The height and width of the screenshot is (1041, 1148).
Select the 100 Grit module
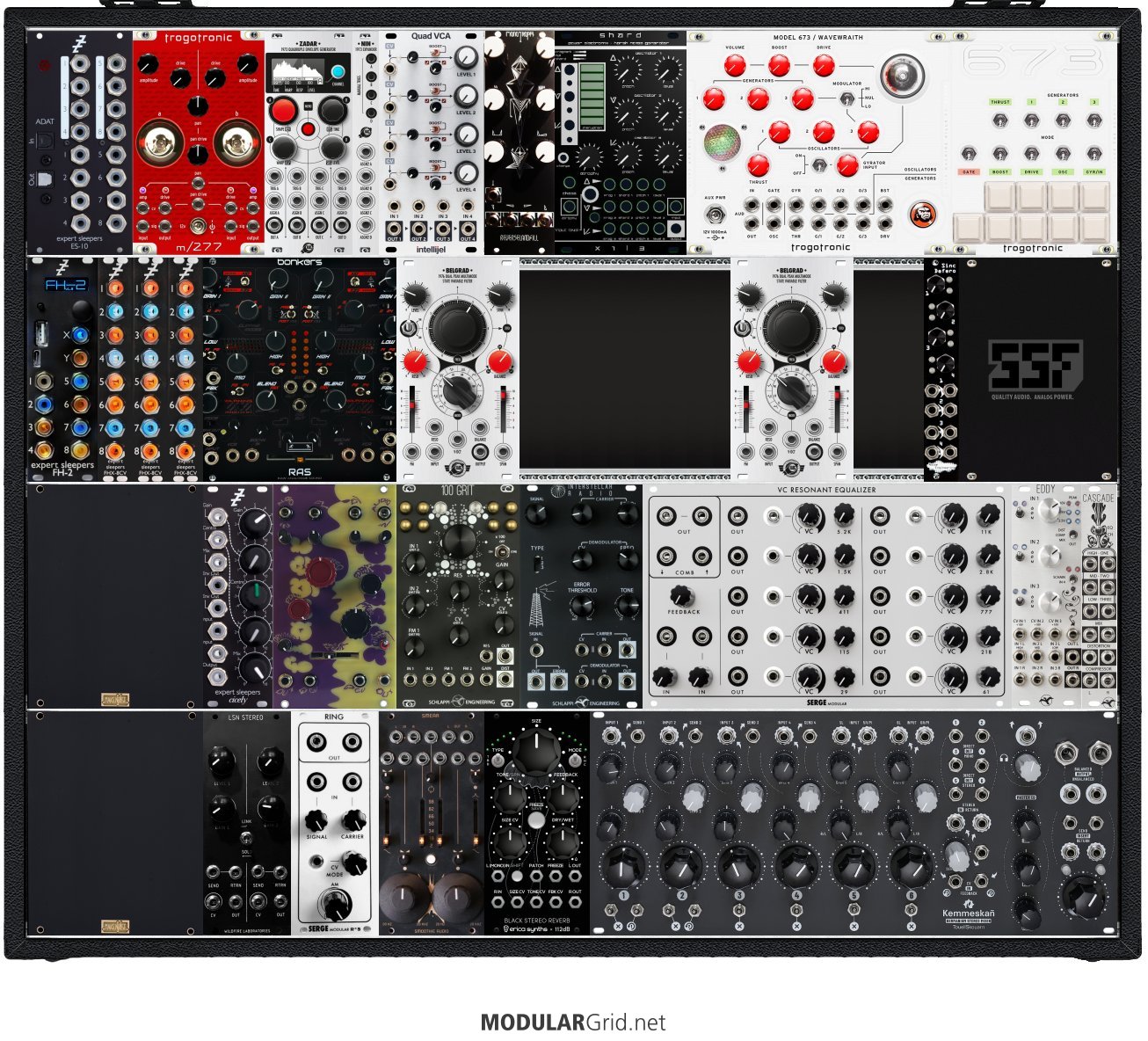coord(458,596)
